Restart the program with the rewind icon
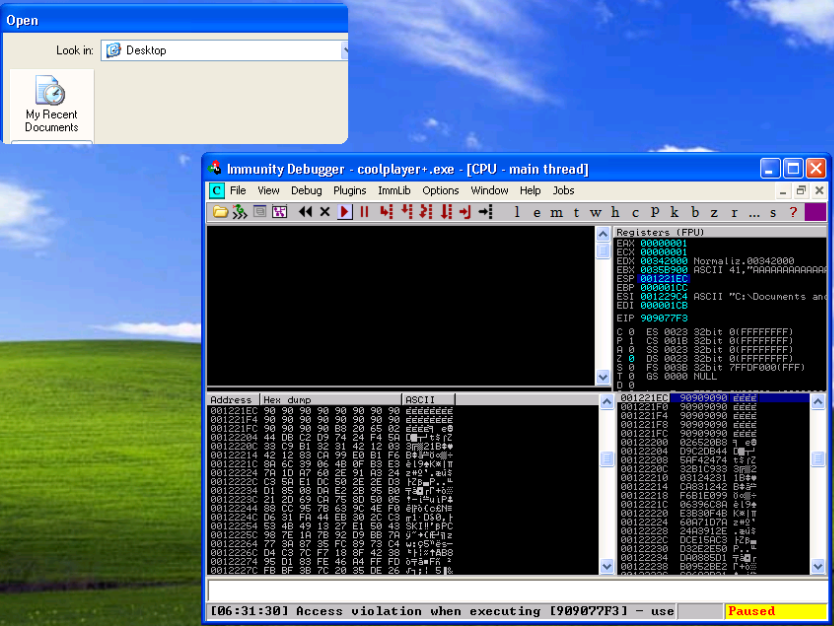Viewport: 834px width, 626px height. 305,212
